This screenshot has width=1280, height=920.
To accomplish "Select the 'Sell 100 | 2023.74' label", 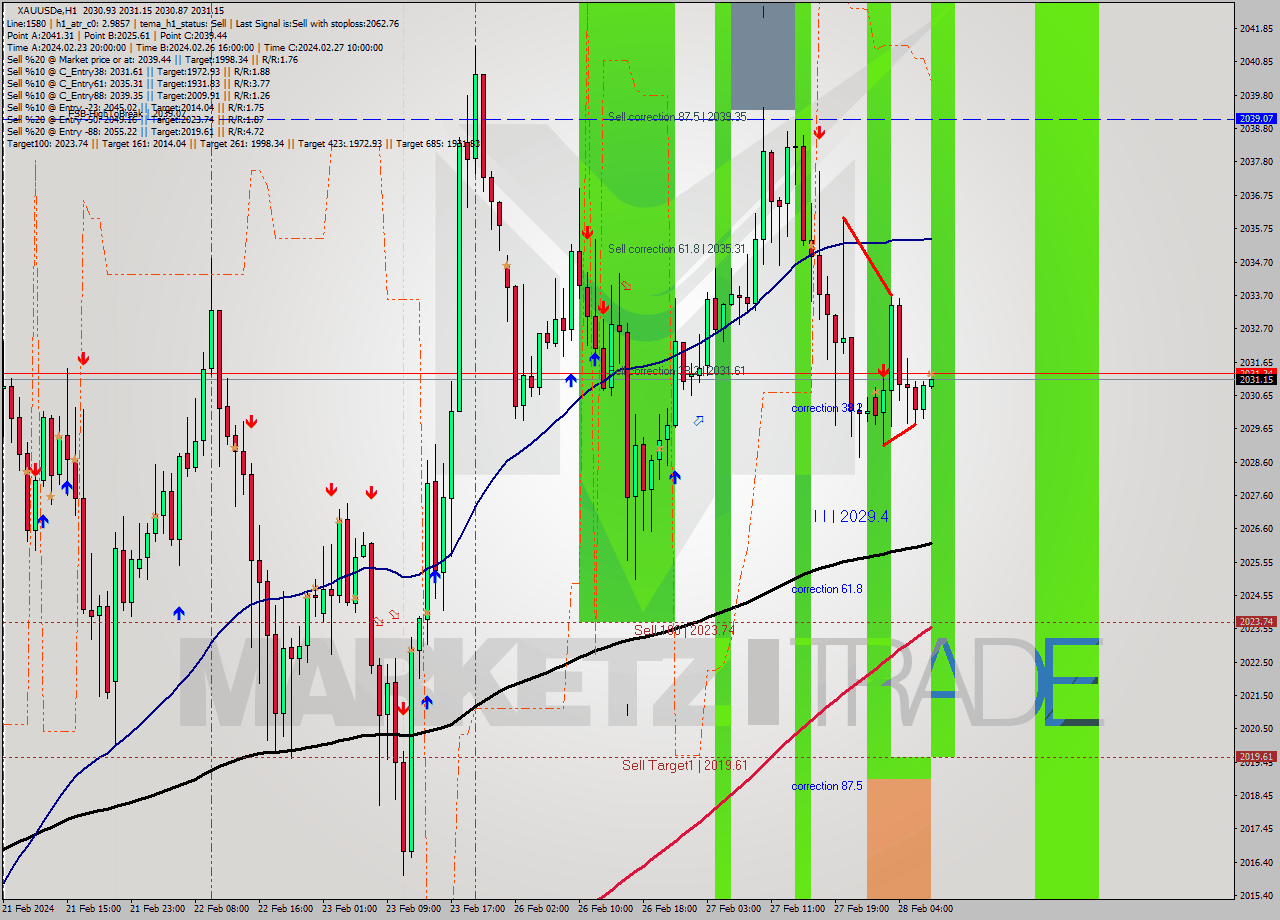I will [x=684, y=630].
